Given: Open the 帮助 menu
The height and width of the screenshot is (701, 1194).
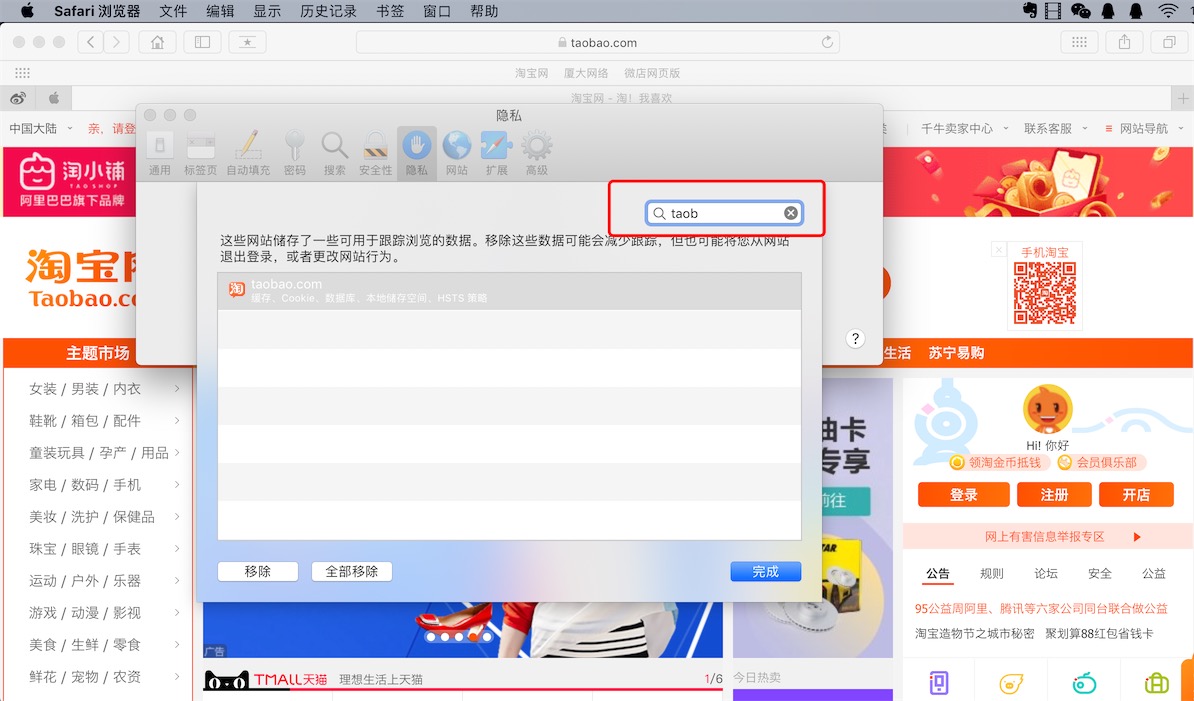Looking at the screenshot, I should pos(484,11).
